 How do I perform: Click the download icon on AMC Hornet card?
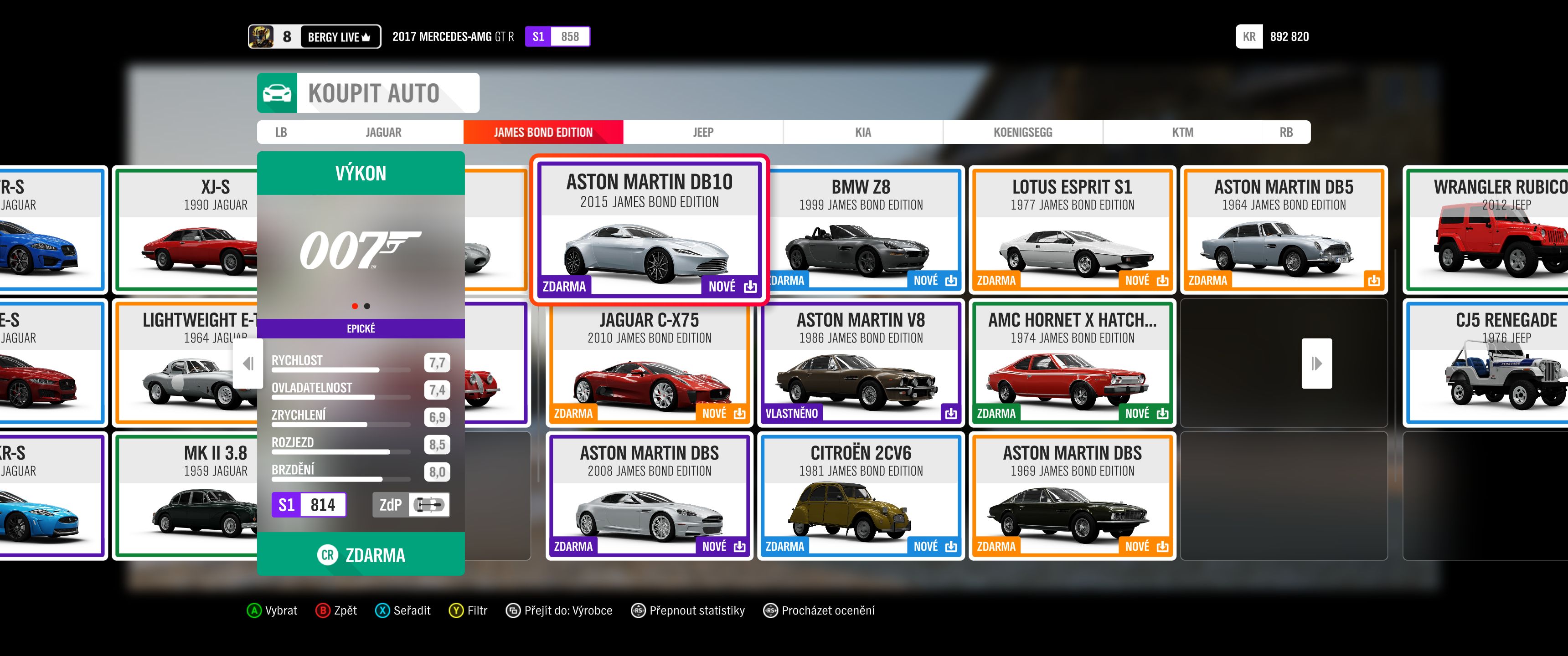click(x=1163, y=414)
